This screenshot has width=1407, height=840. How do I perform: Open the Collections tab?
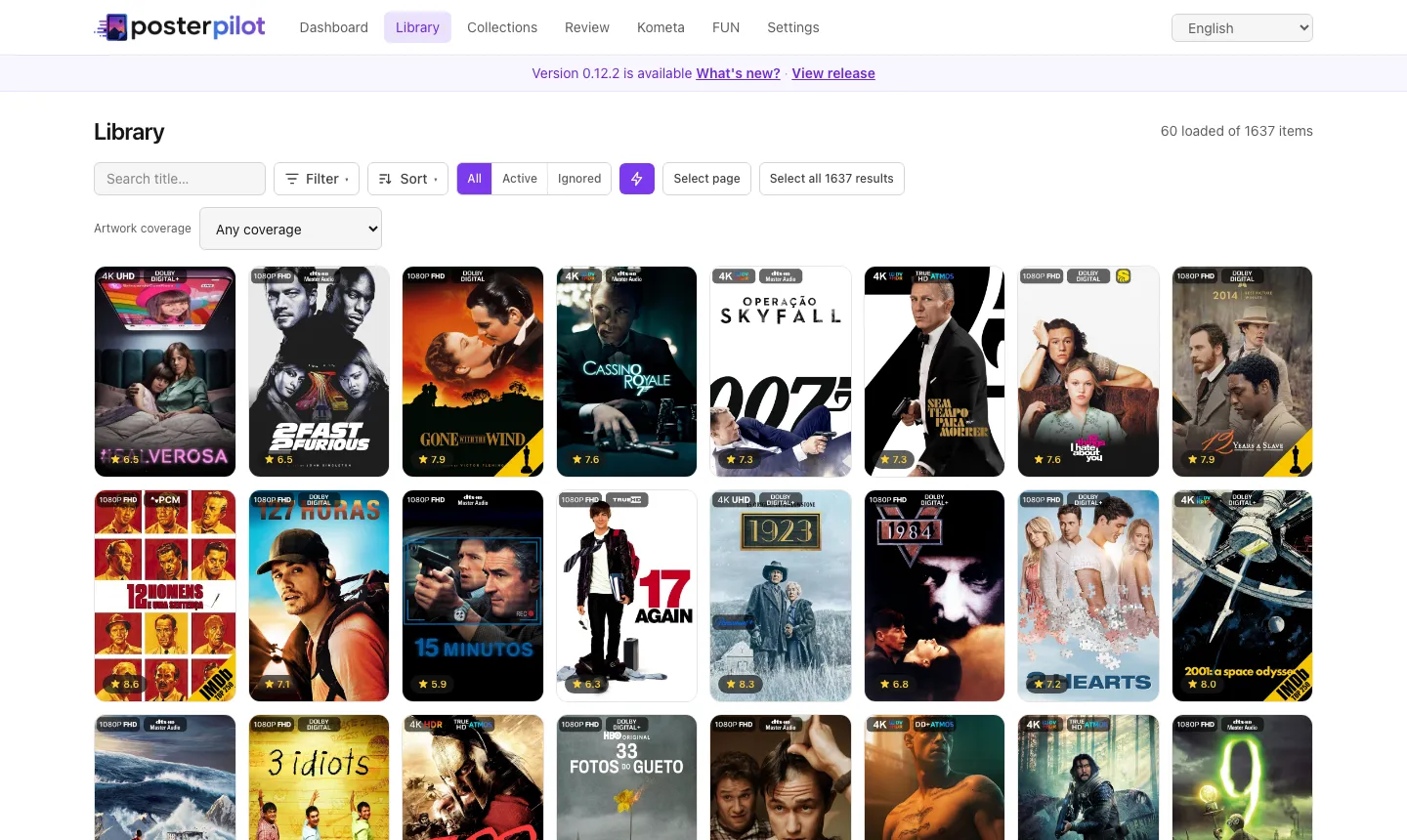coord(502,27)
